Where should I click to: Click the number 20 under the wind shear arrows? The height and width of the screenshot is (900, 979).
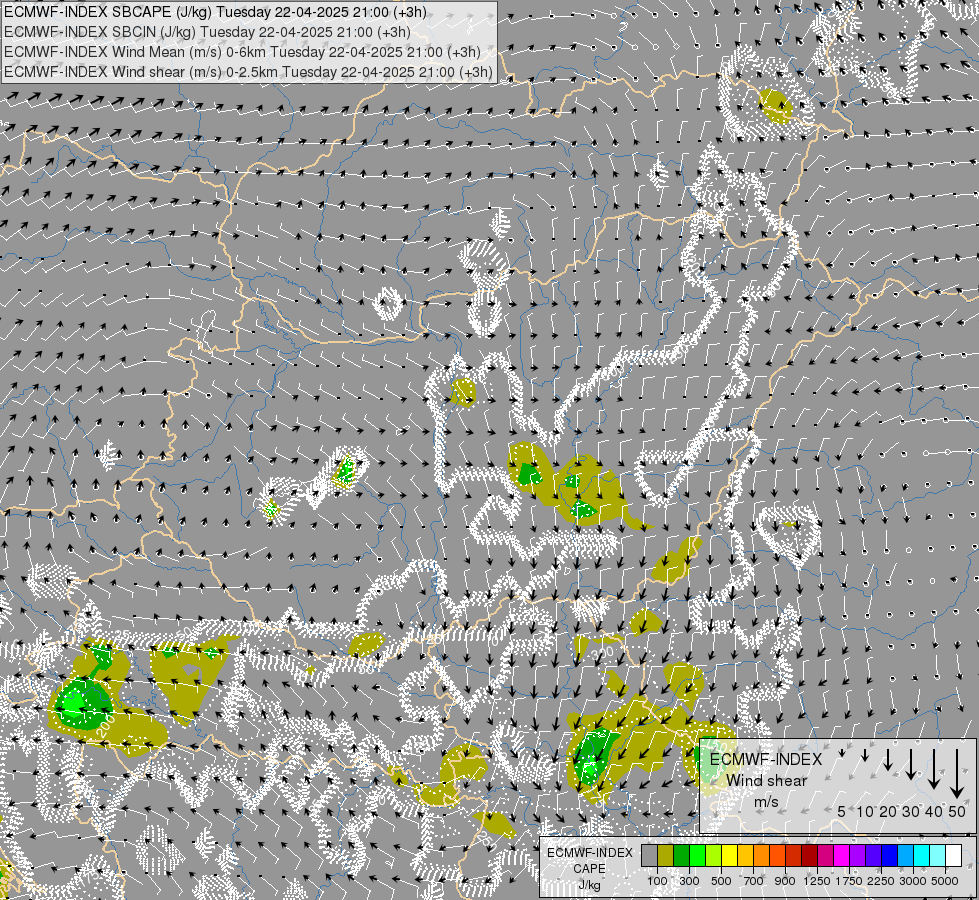tap(888, 811)
